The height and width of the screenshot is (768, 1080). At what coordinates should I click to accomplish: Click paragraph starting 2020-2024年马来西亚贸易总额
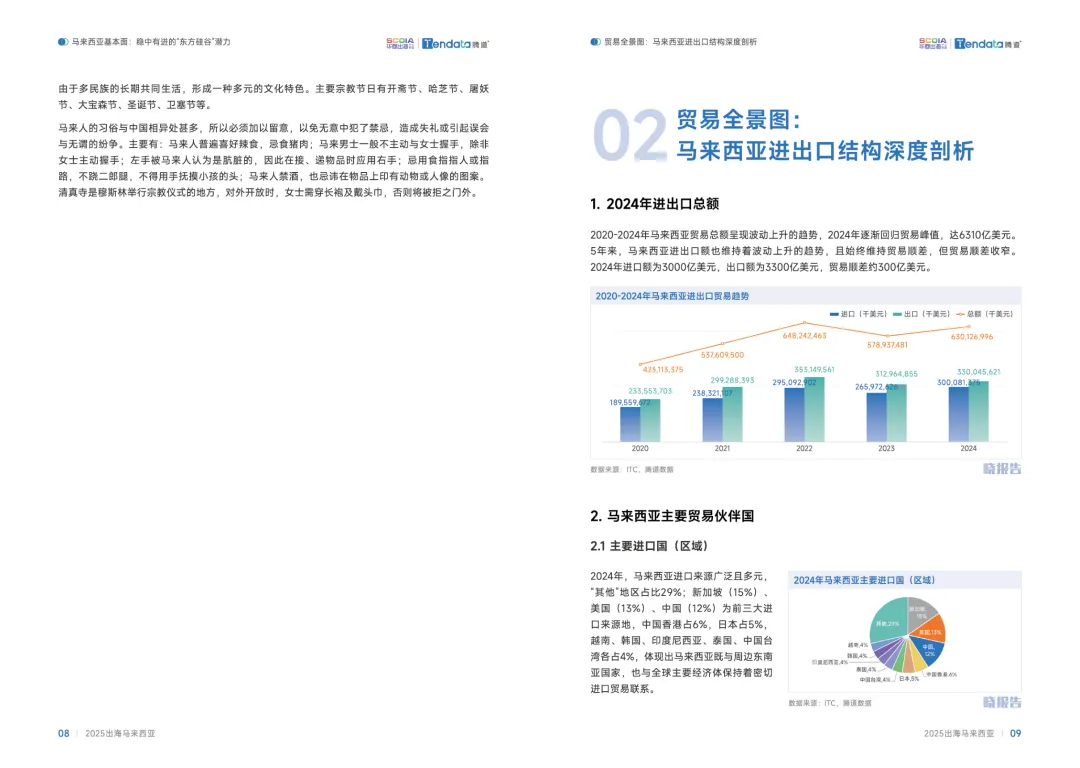[x=805, y=251]
